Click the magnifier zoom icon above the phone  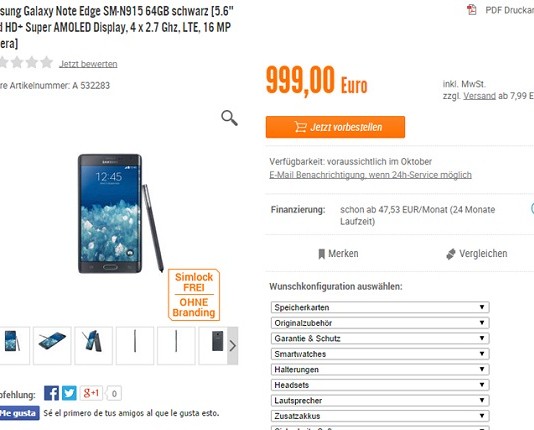point(229,118)
